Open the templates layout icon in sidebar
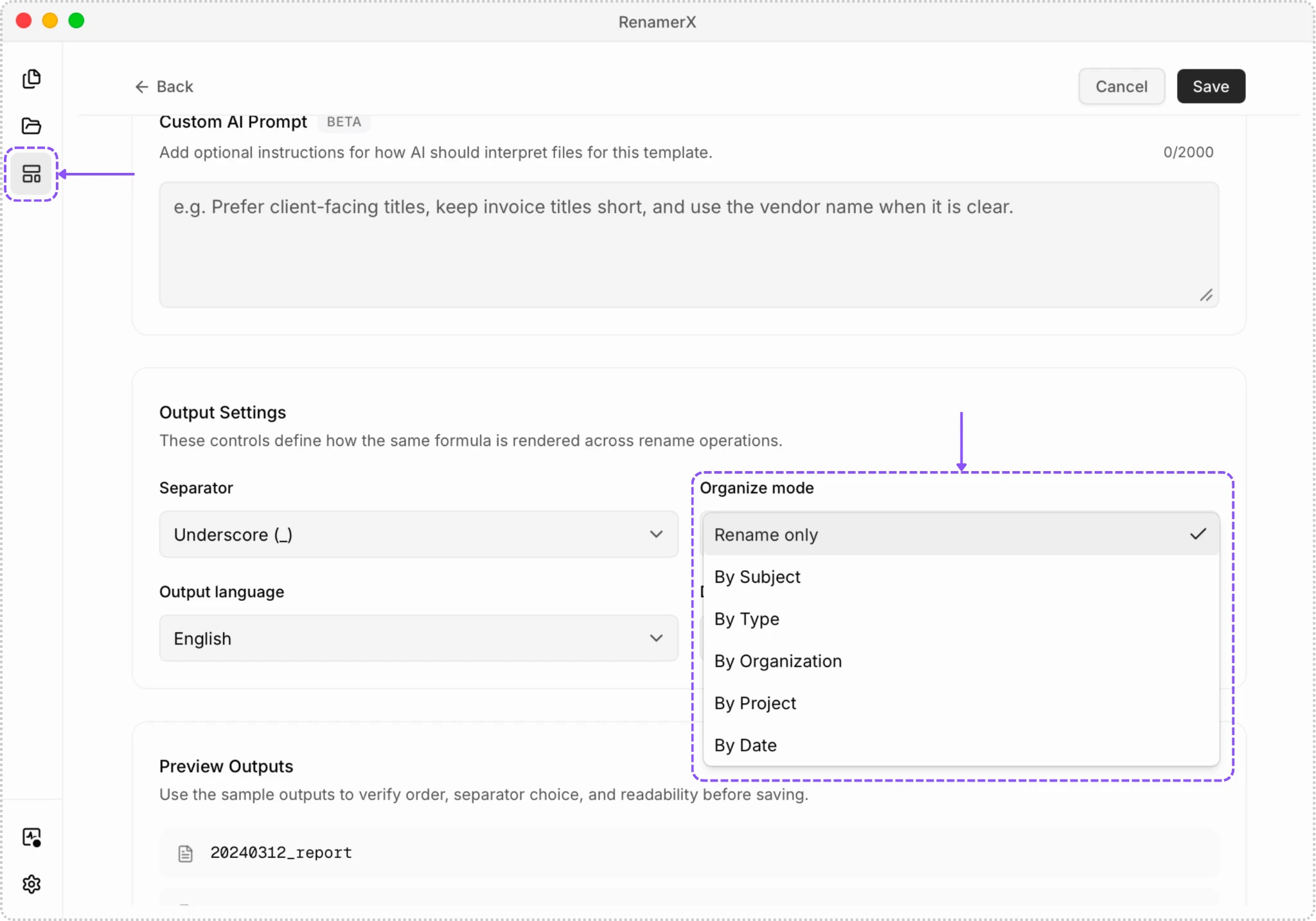 (x=31, y=174)
